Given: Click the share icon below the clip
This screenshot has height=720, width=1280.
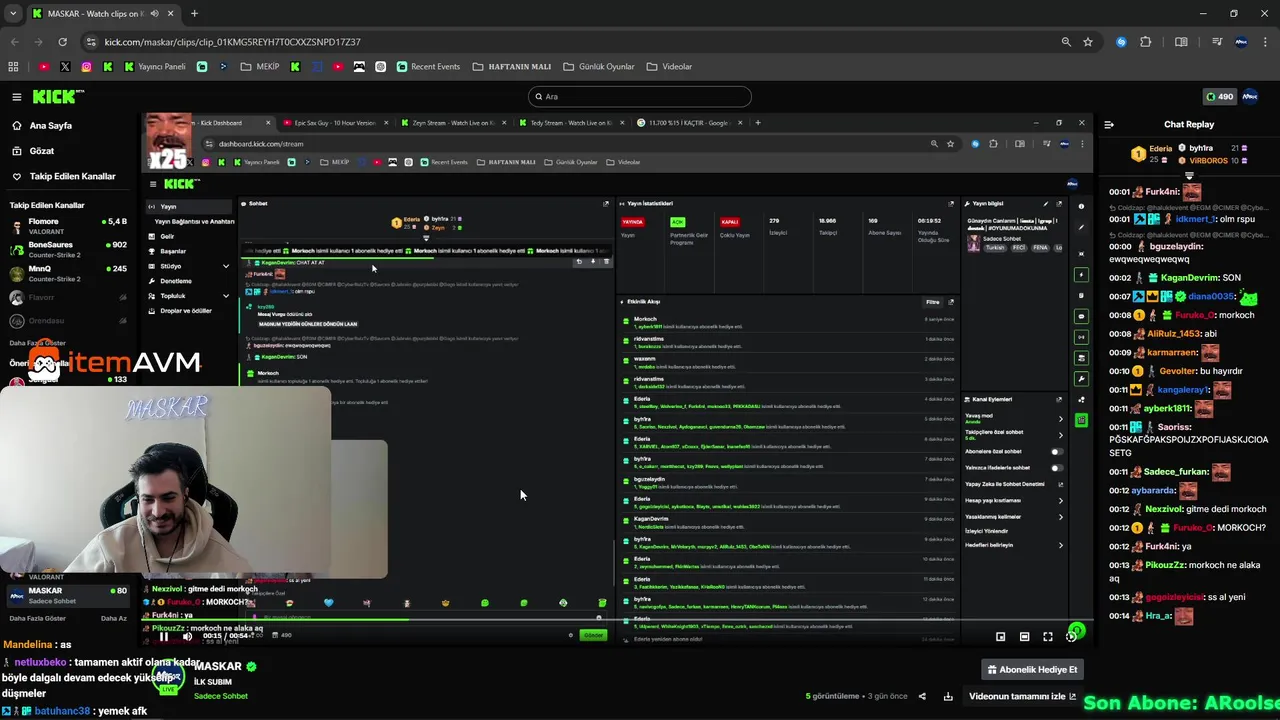Looking at the screenshot, I should (922, 696).
